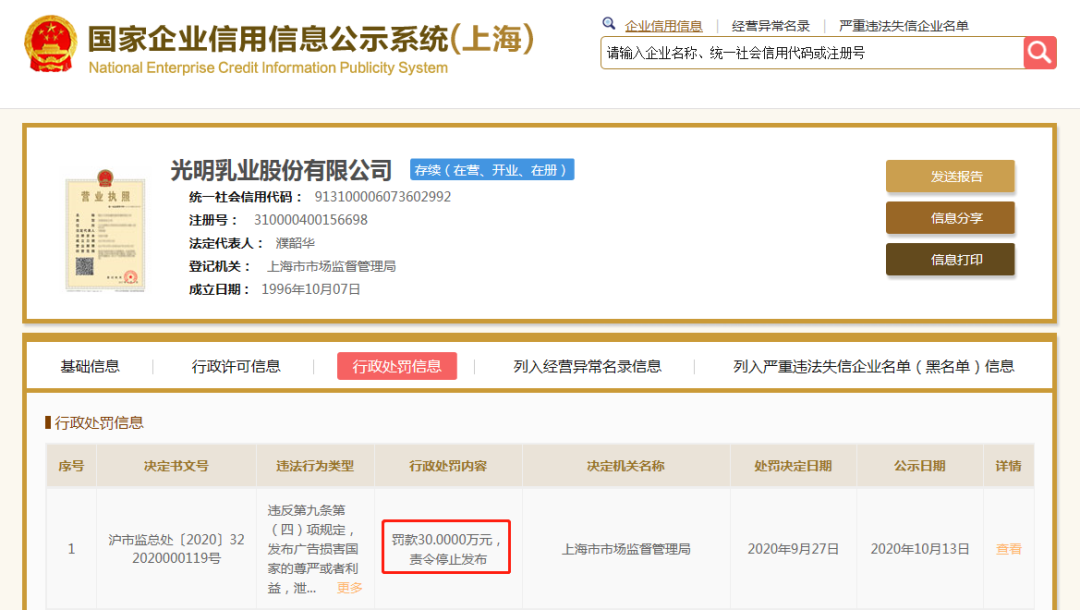
Task: Select 企业信用信息 search category
Action: click(663, 26)
